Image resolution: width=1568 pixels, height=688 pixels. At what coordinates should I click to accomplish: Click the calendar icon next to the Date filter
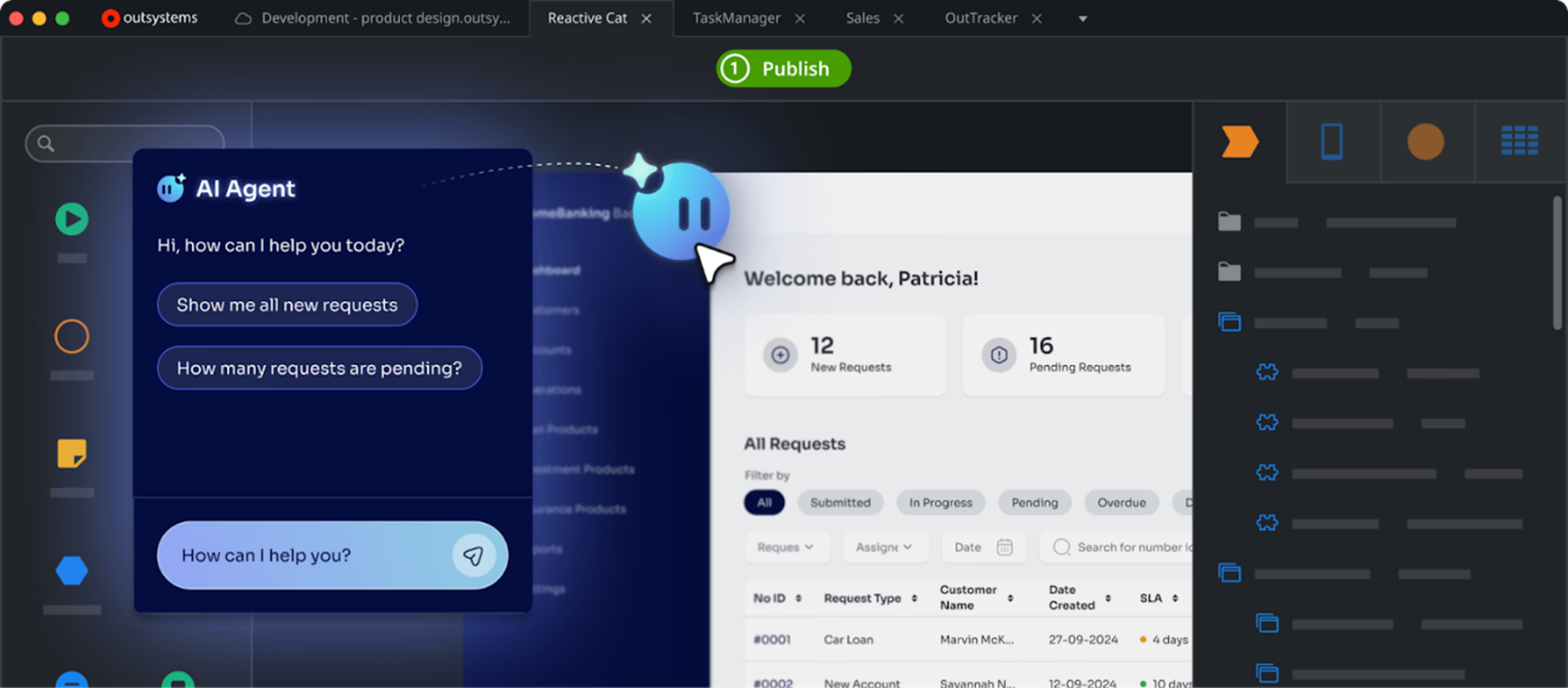(1004, 547)
